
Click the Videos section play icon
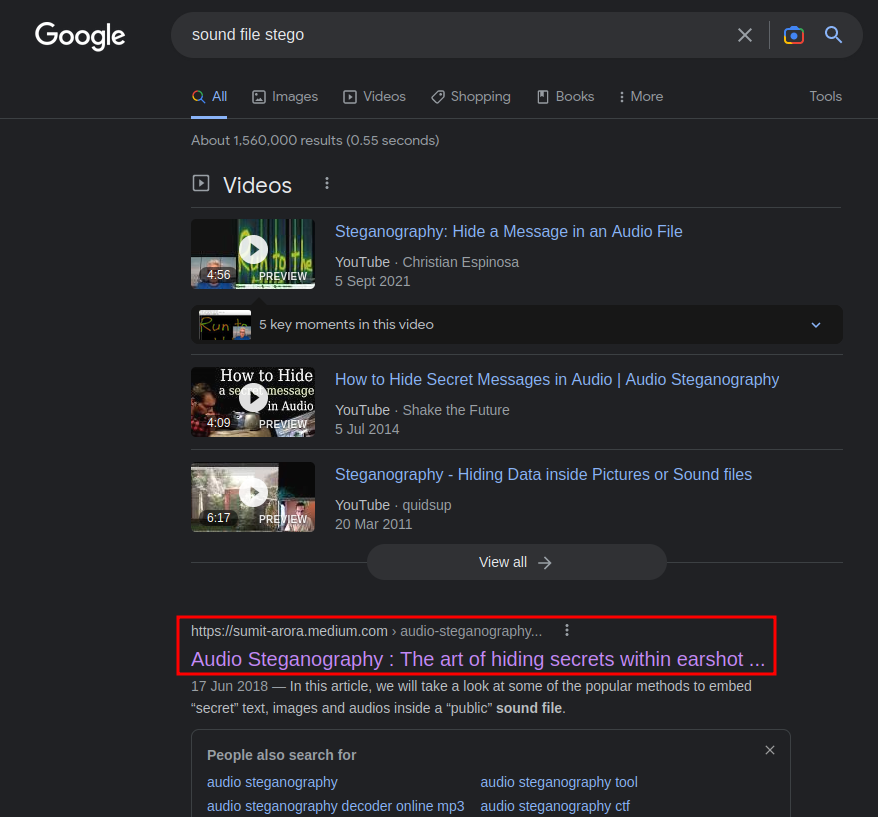tap(201, 183)
